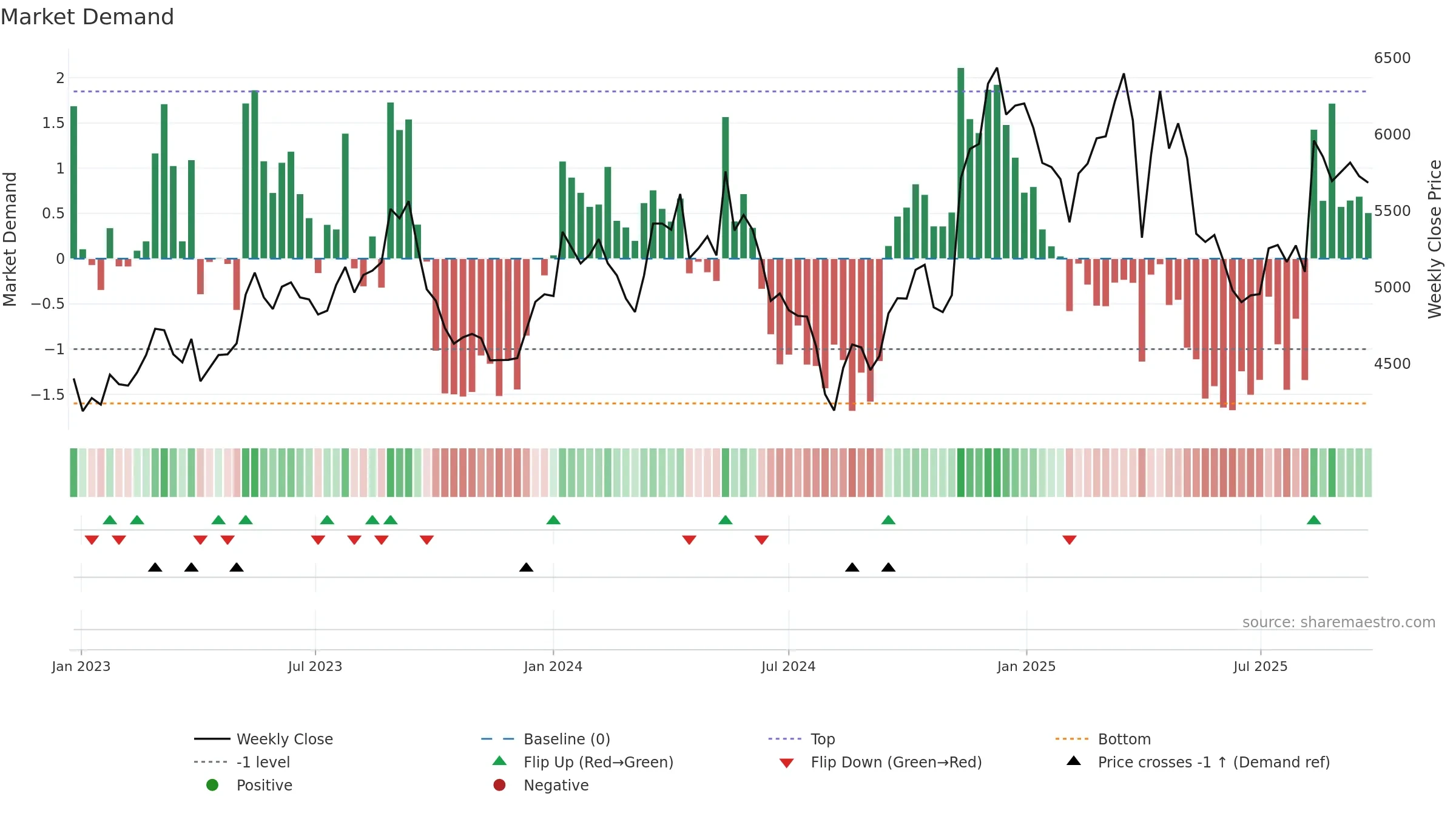This screenshot has height=819, width=1456.
Task: Toggle the Baseline (0) legend entry
Action: [x=545, y=739]
